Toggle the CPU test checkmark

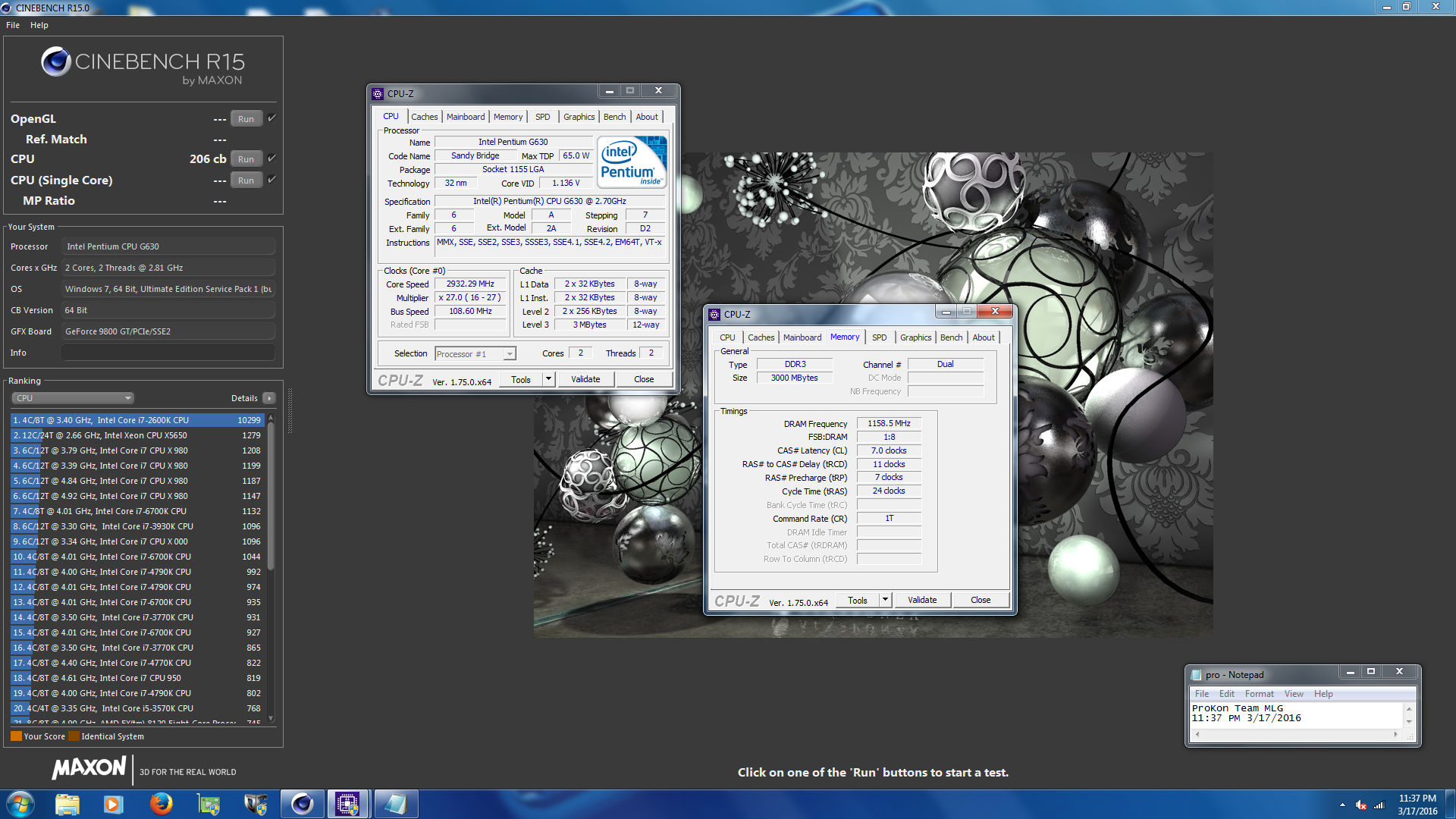coord(272,158)
